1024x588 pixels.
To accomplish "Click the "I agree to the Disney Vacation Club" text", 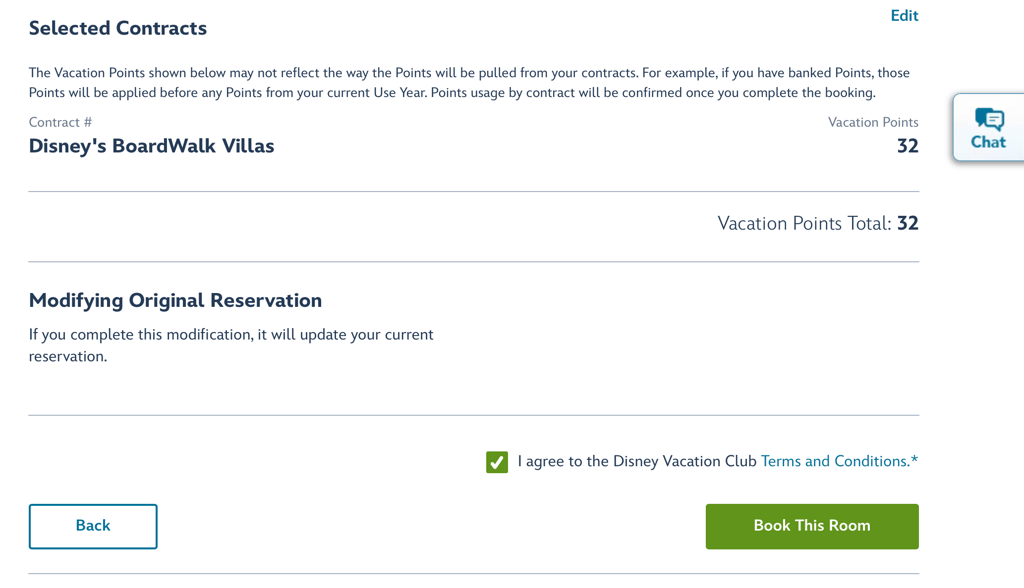I will [x=637, y=461].
